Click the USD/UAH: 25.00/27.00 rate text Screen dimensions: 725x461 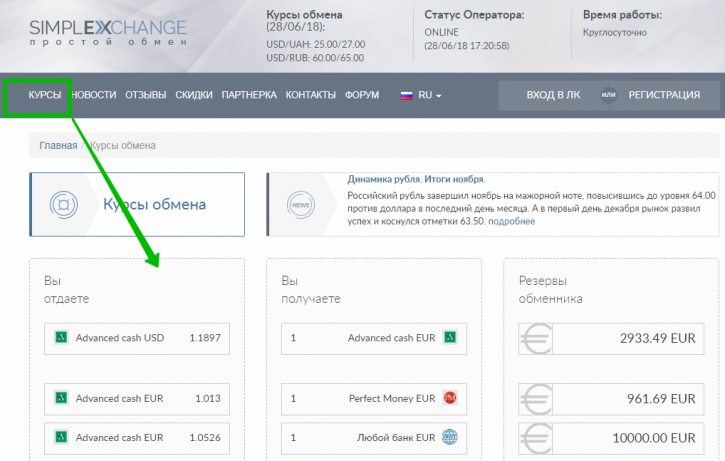tap(315, 44)
